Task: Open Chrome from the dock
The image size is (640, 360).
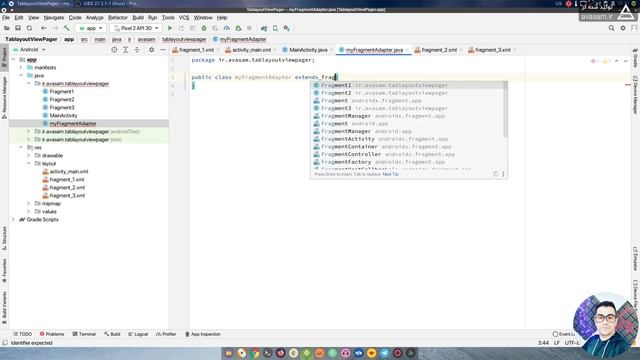Action: 255,353
